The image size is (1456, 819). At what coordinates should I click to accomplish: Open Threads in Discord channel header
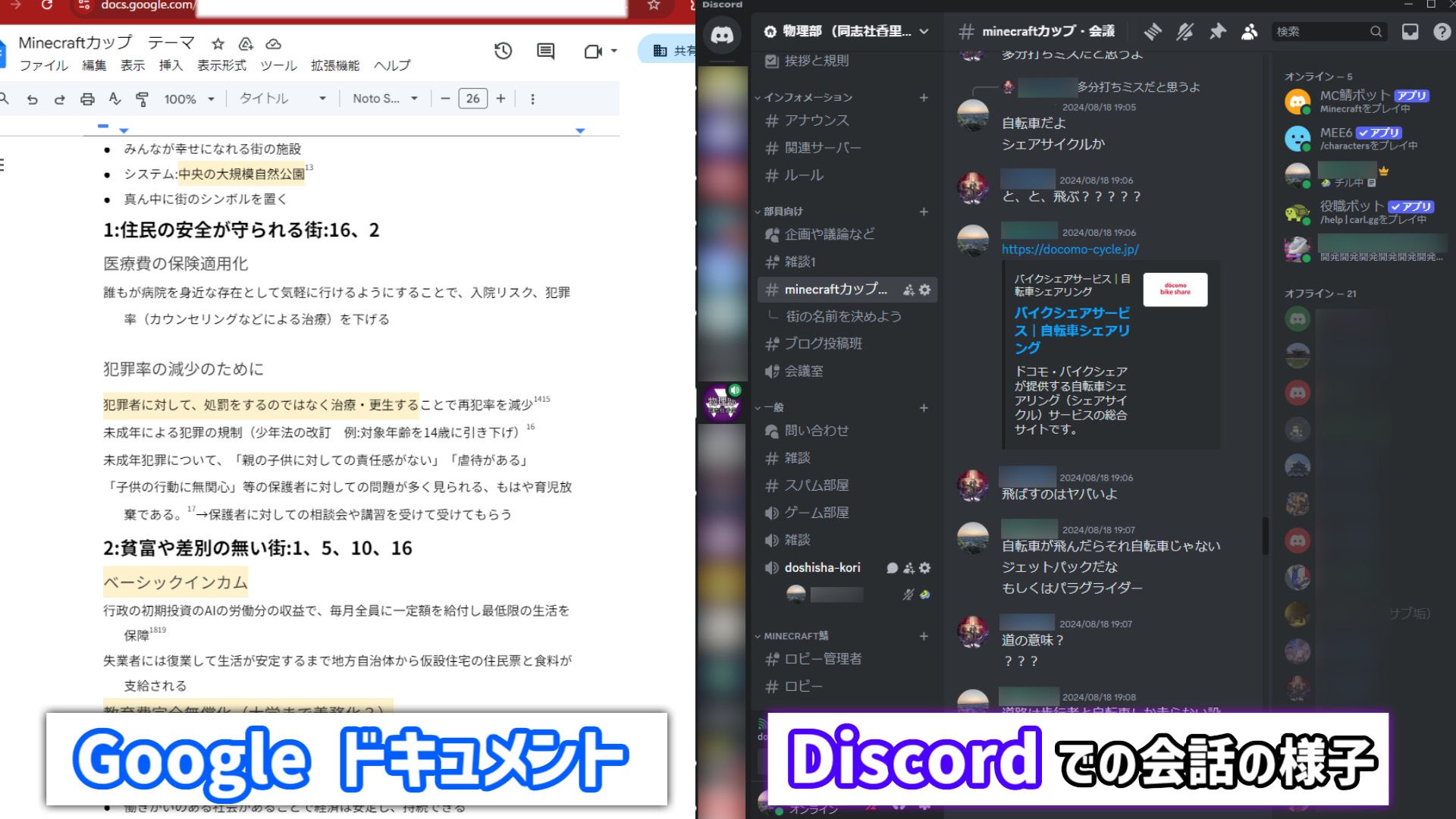tap(1153, 31)
